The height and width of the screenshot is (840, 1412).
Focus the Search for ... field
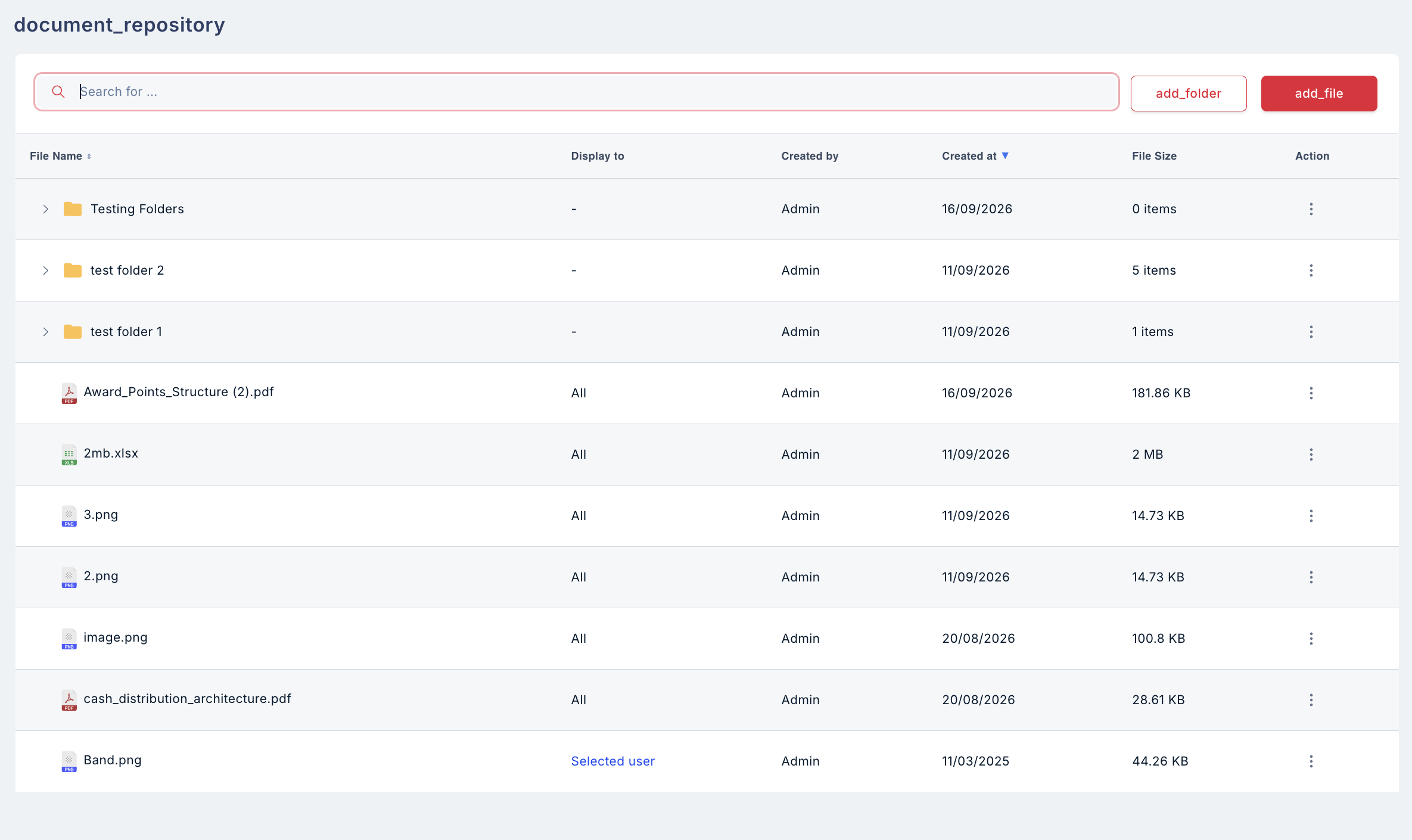click(577, 92)
